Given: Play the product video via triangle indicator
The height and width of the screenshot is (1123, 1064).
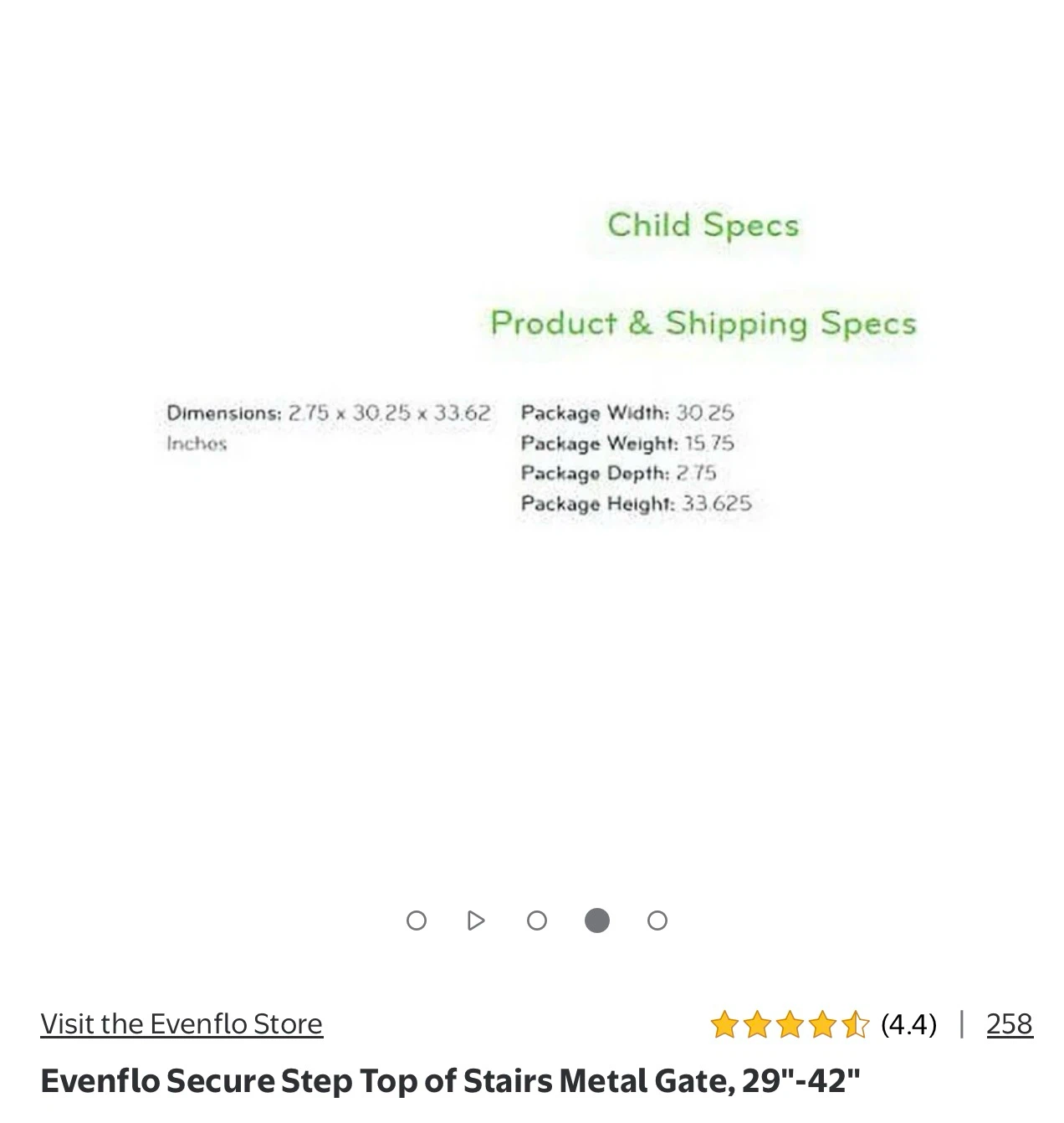Looking at the screenshot, I should click(x=476, y=920).
